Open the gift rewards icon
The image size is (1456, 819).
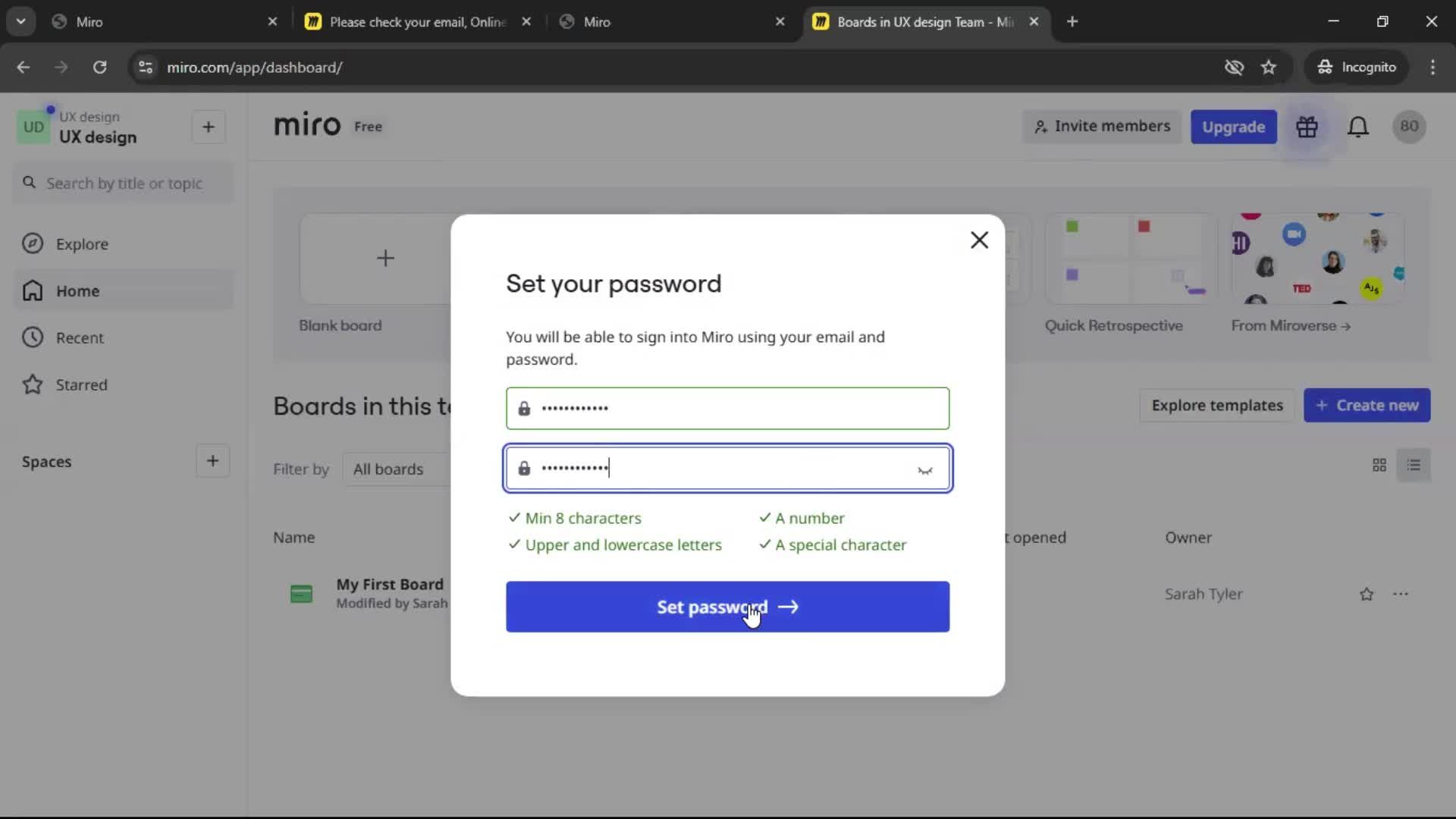point(1307,127)
